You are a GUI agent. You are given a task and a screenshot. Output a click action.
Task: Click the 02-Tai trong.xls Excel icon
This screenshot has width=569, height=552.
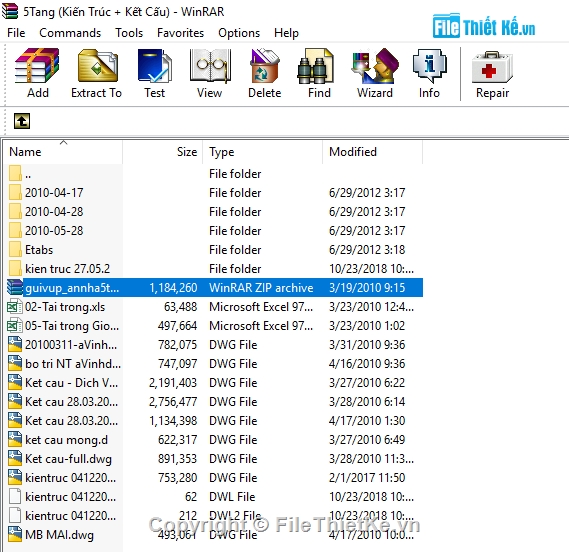point(15,307)
